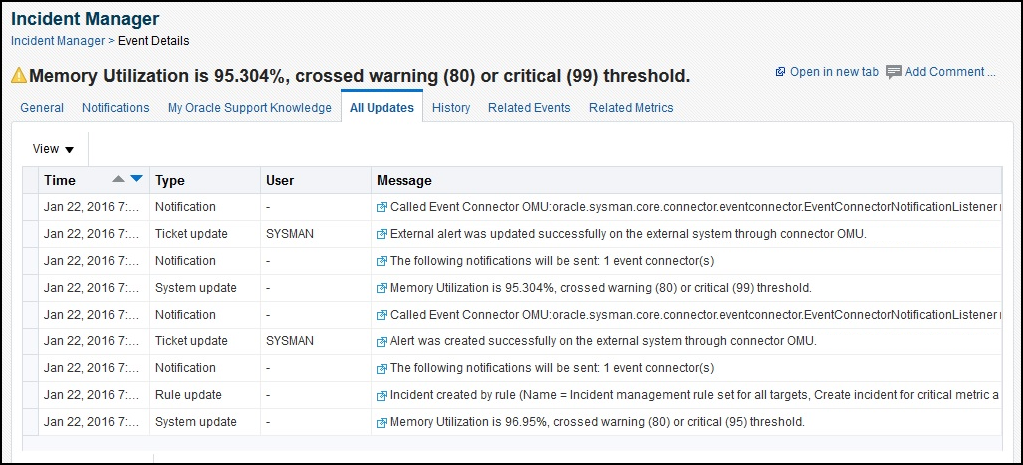This screenshot has height=465, width=1023.
Task: Open the Notifications tab
Action: [115, 108]
